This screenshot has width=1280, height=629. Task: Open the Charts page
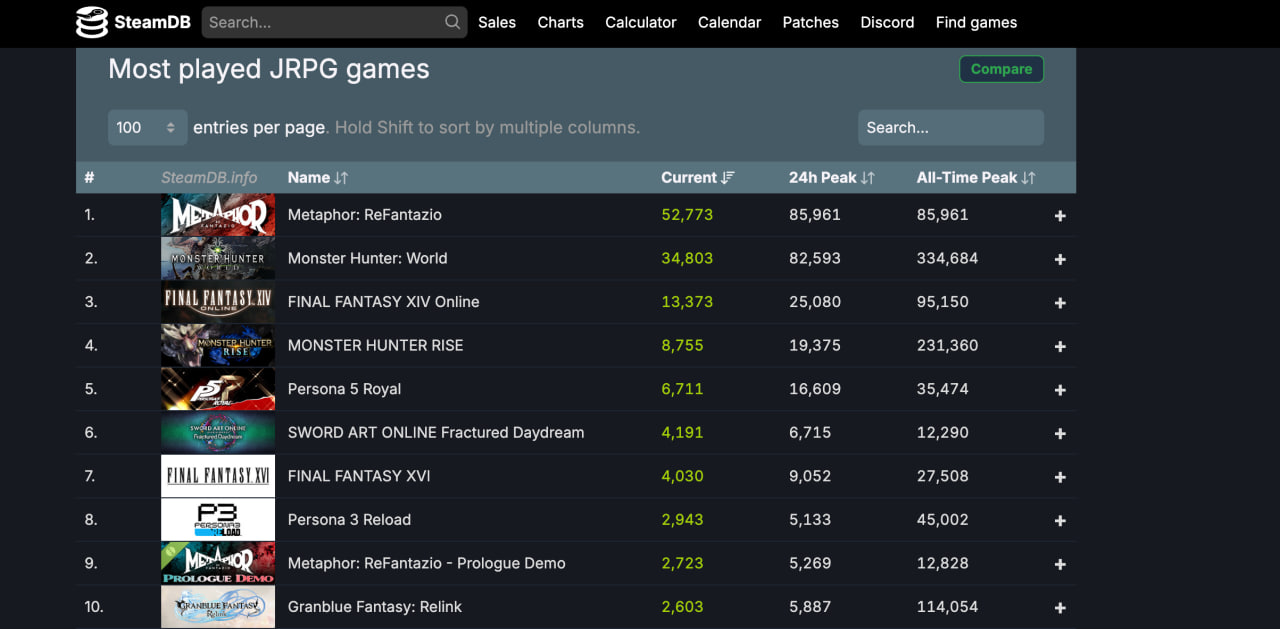(x=560, y=22)
